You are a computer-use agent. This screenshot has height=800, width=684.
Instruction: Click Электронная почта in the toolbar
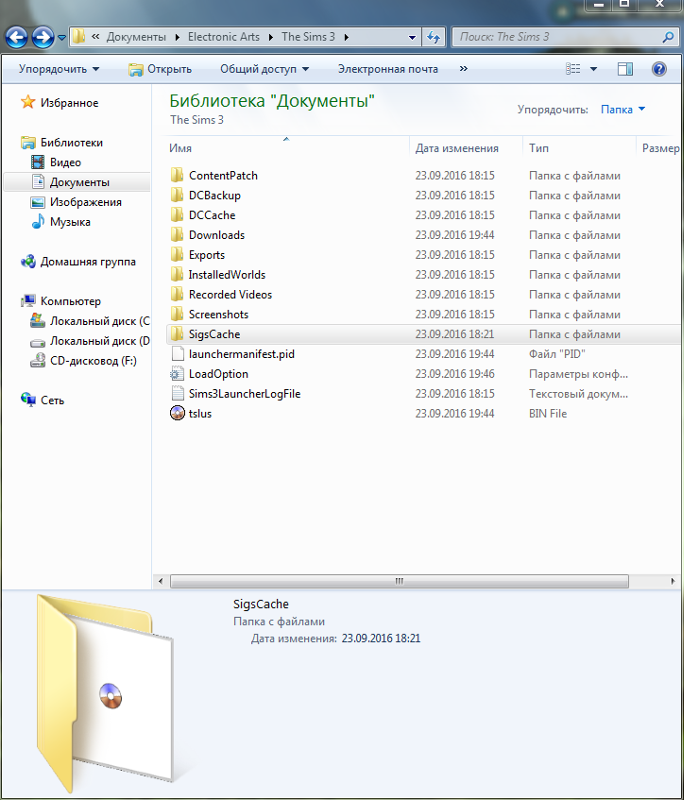point(388,69)
